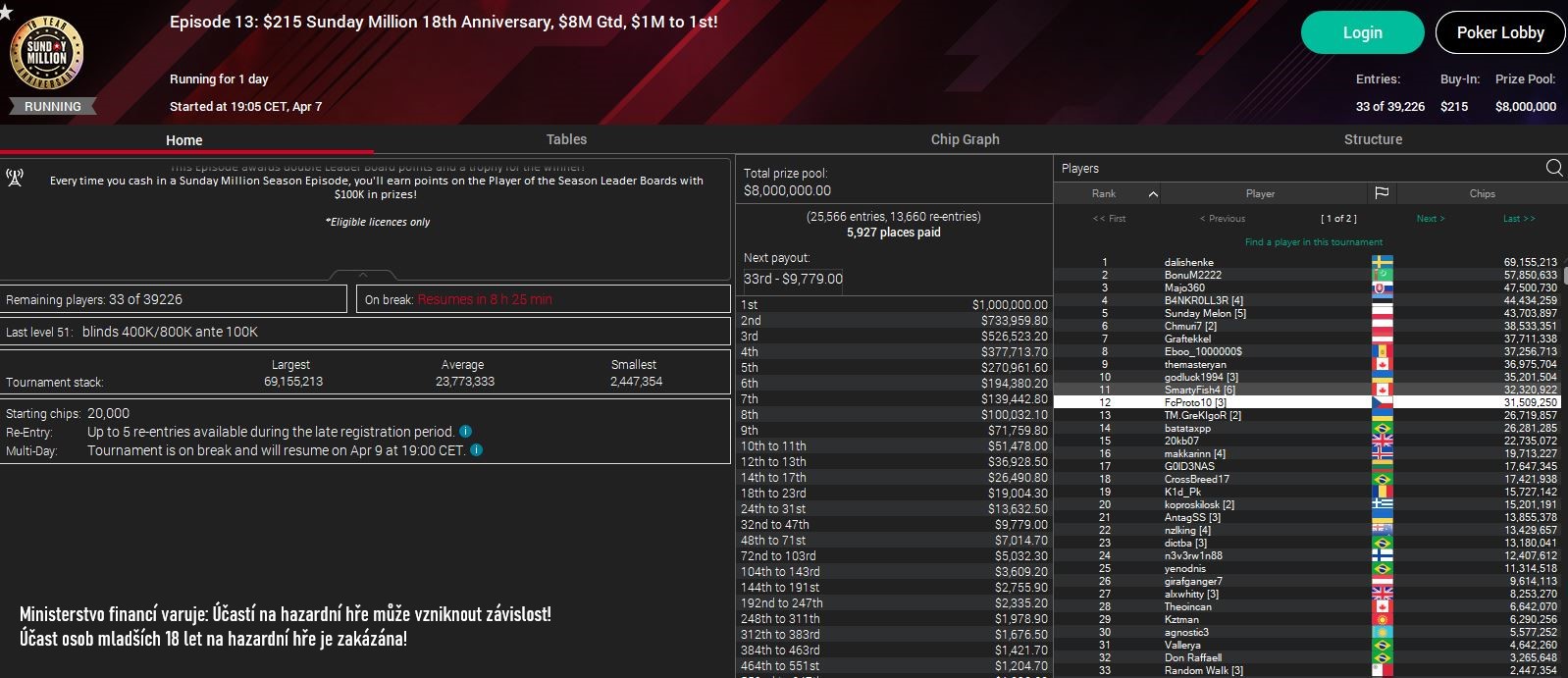Click Czech flag beside FcProto10
The height and width of the screenshot is (678, 1568).
pyautogui.click(x=1382, y=402)
